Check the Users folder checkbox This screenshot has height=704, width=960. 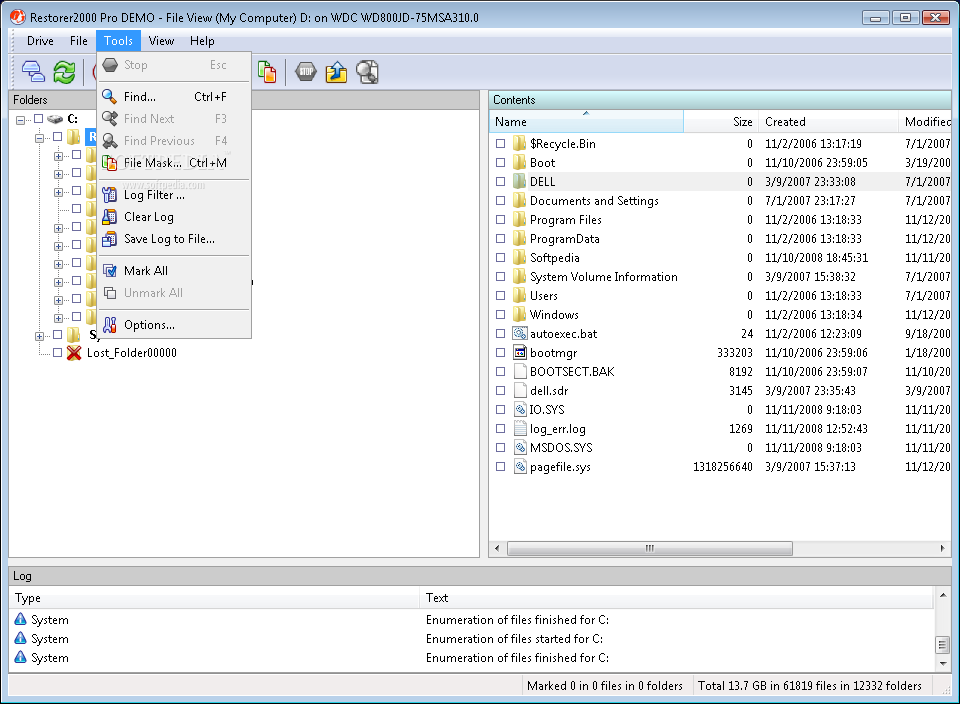[x=501, y=296]
